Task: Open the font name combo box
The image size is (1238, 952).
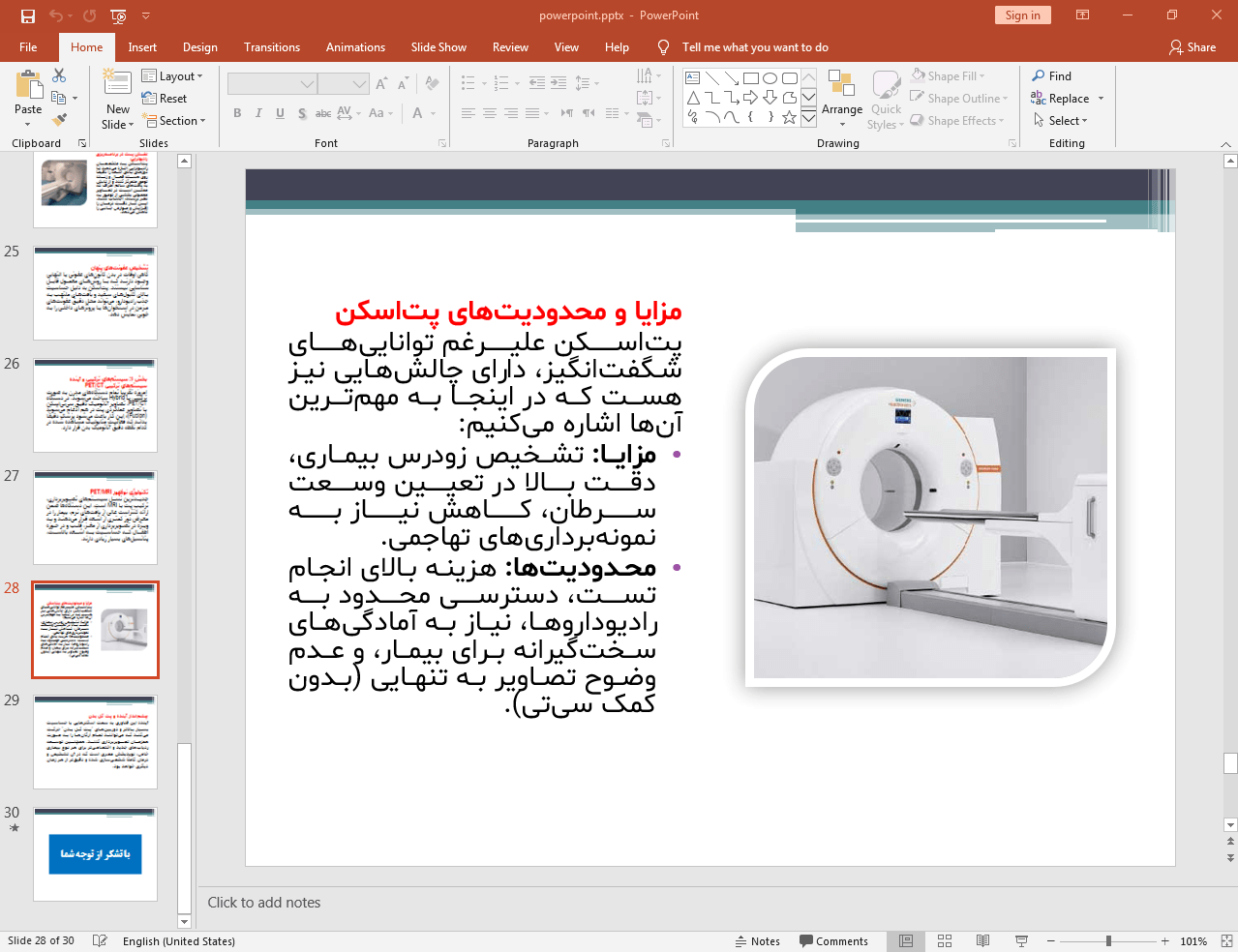Action: [272, 84]
